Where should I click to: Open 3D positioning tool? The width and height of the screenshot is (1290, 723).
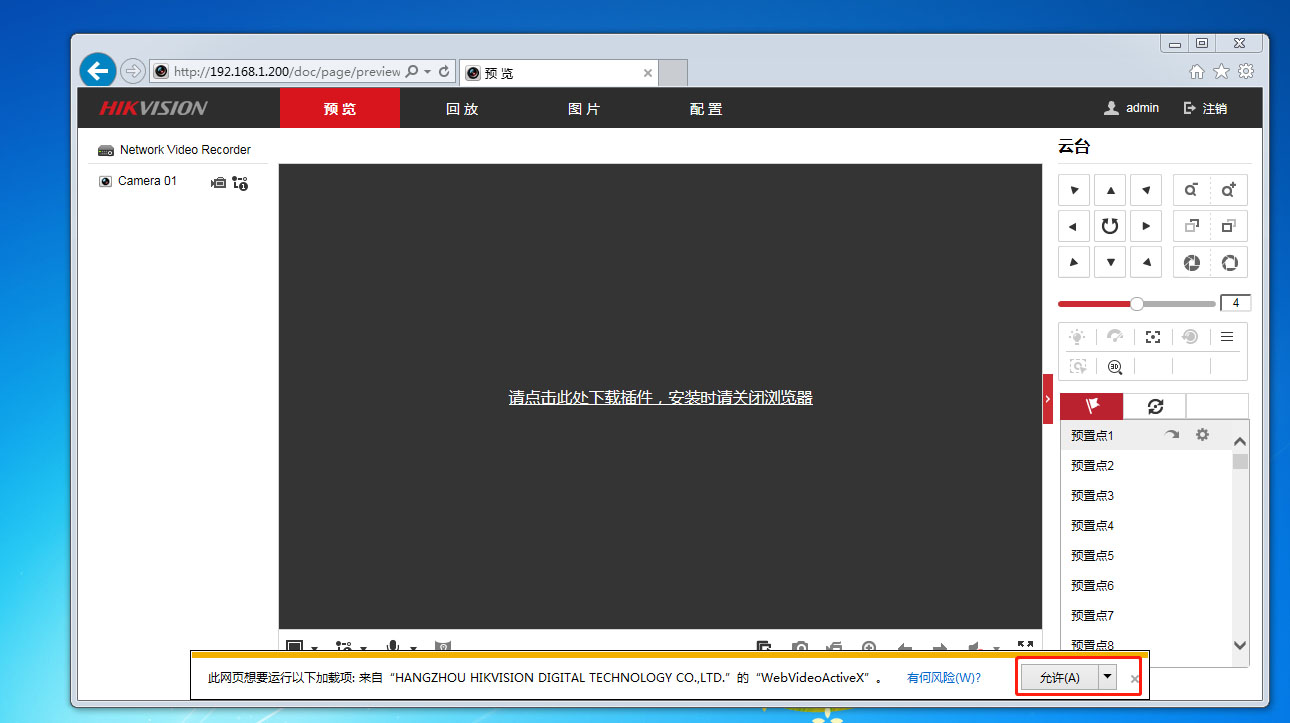click(x=1115, y=366)
